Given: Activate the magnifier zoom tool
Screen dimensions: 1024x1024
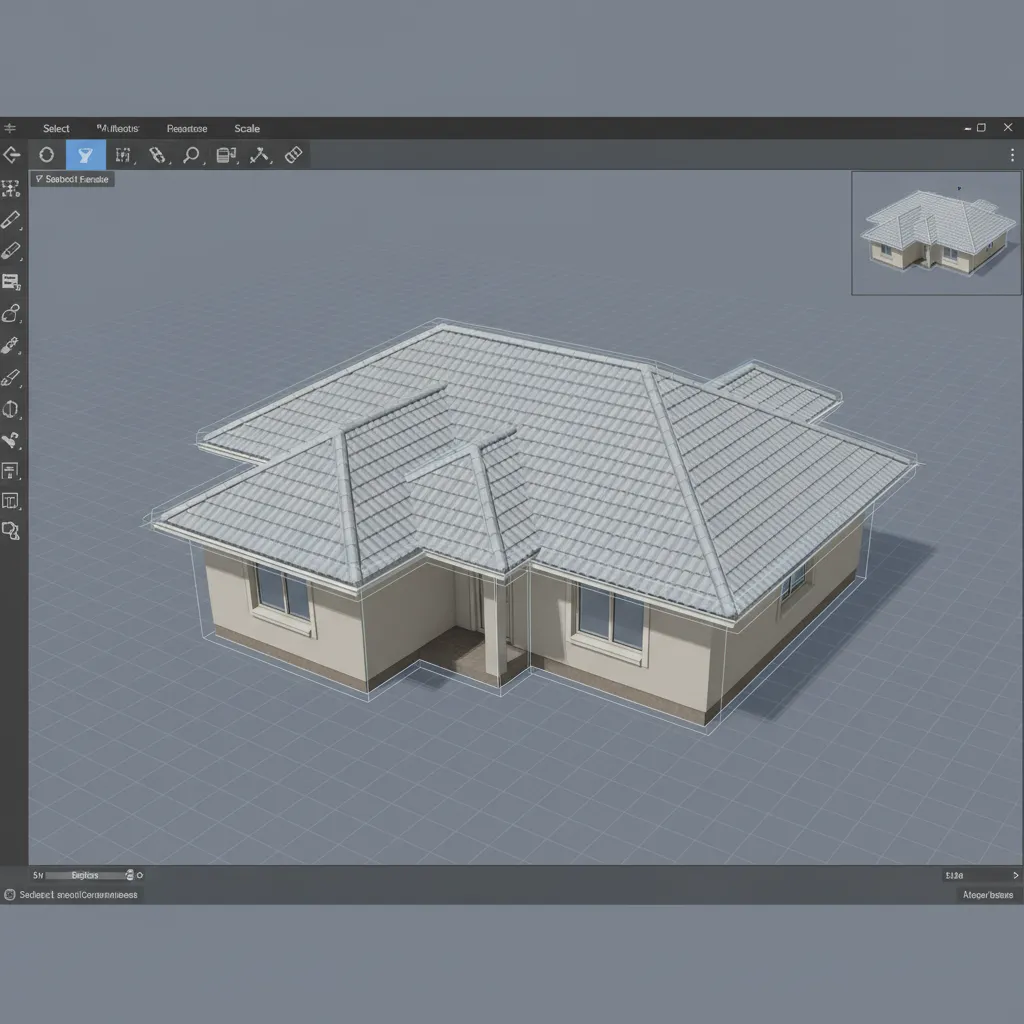Looking at the screenshot, I should [191, 155].
